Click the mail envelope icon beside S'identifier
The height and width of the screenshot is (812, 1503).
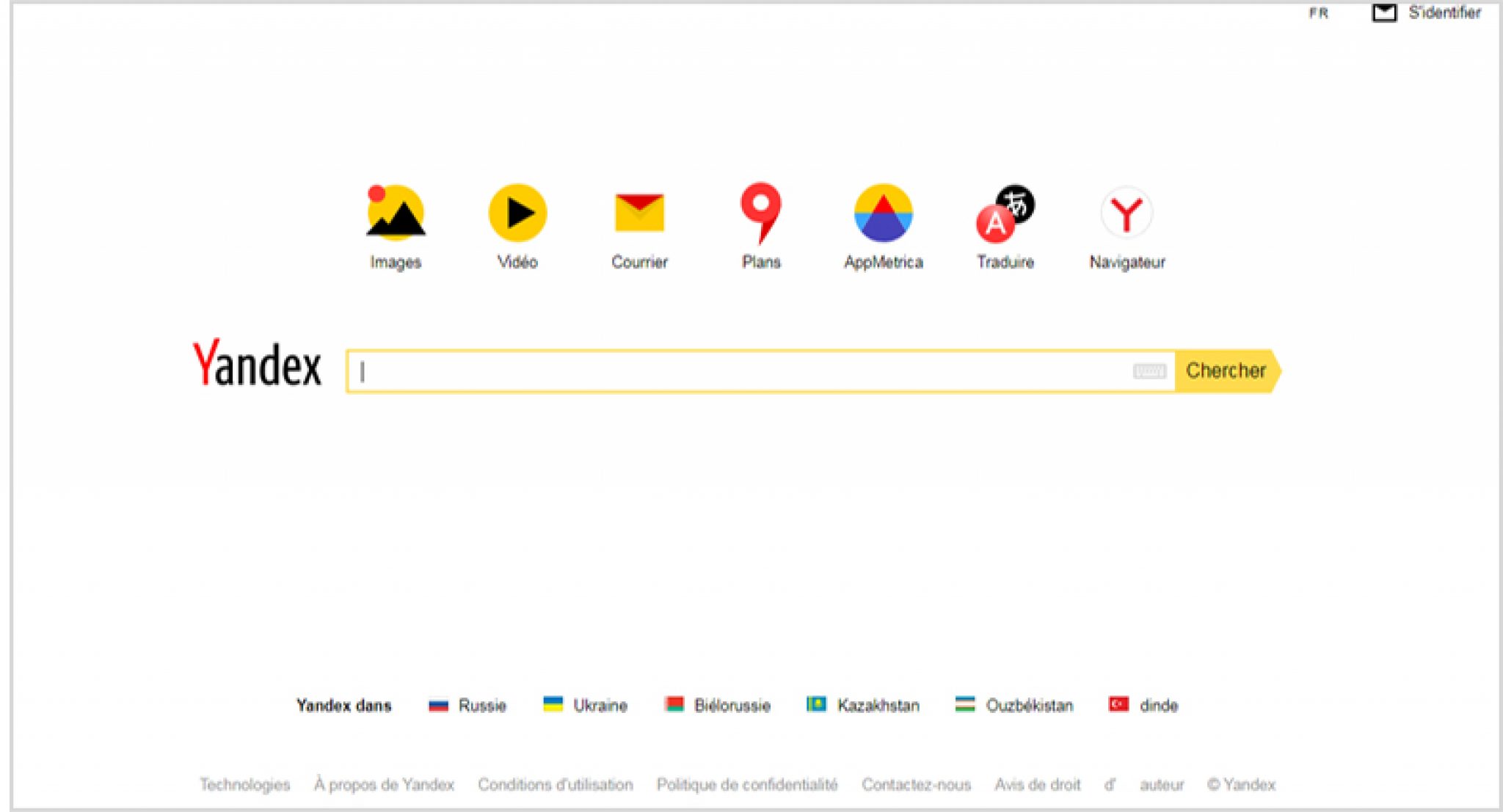pyautogui.click(x=1384, y=12)
